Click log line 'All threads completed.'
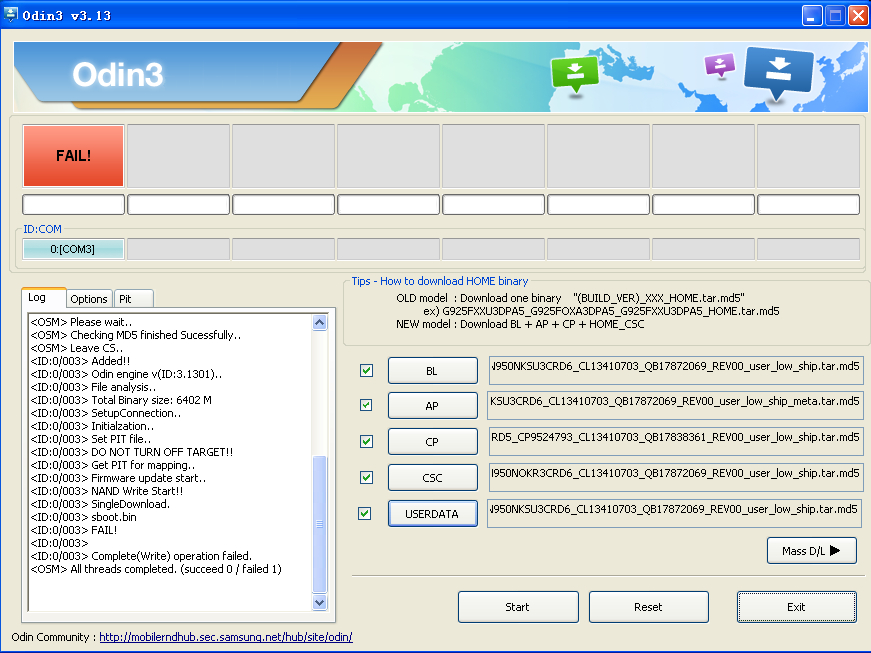 coord(156,569)
